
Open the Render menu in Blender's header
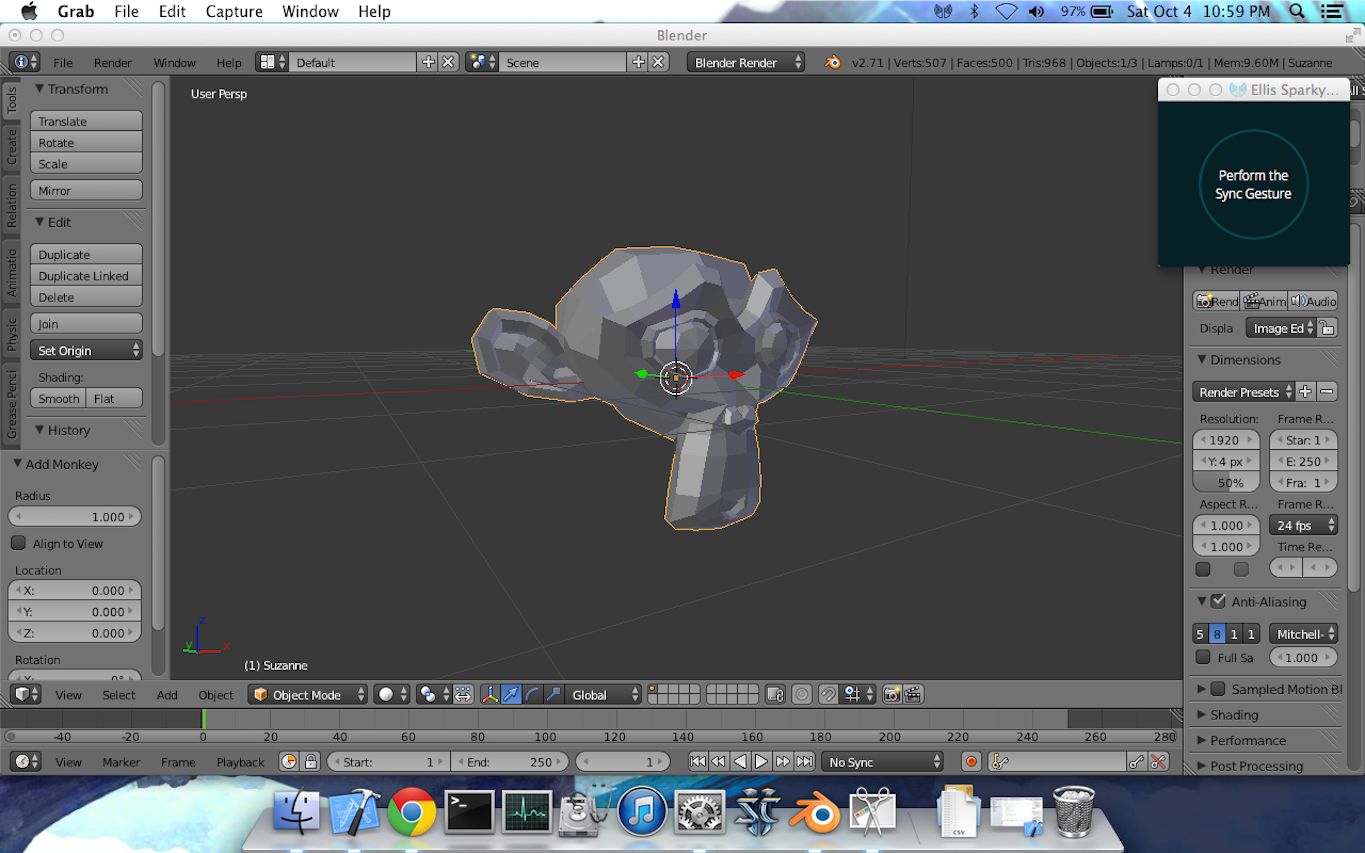112,62
